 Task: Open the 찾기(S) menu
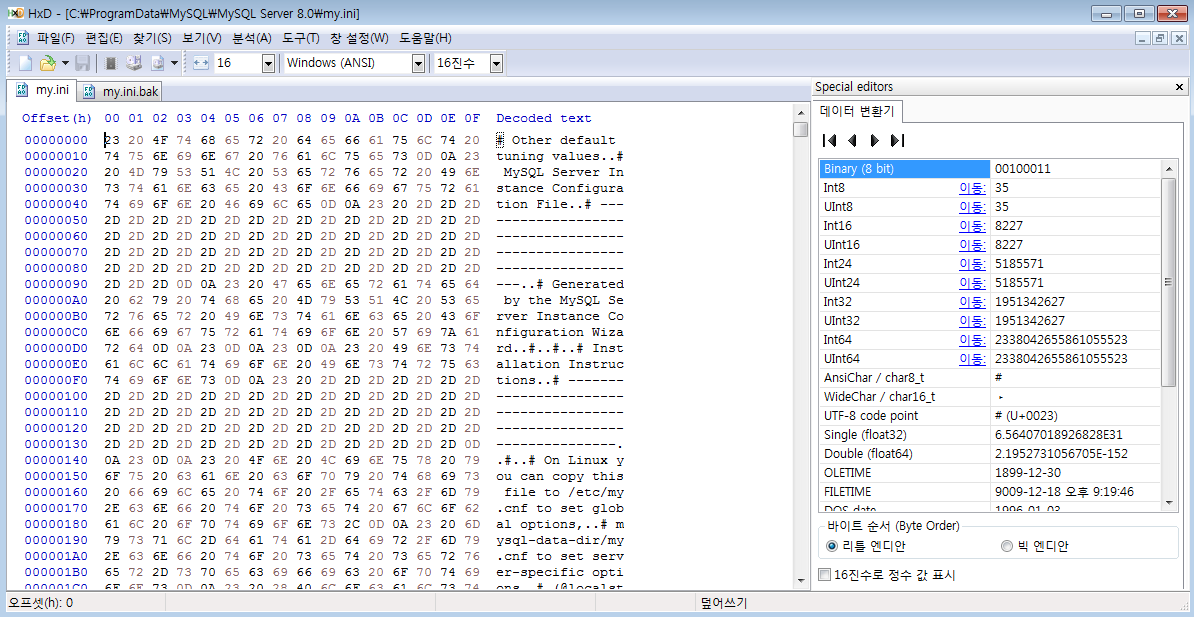[x=152, y=38]
